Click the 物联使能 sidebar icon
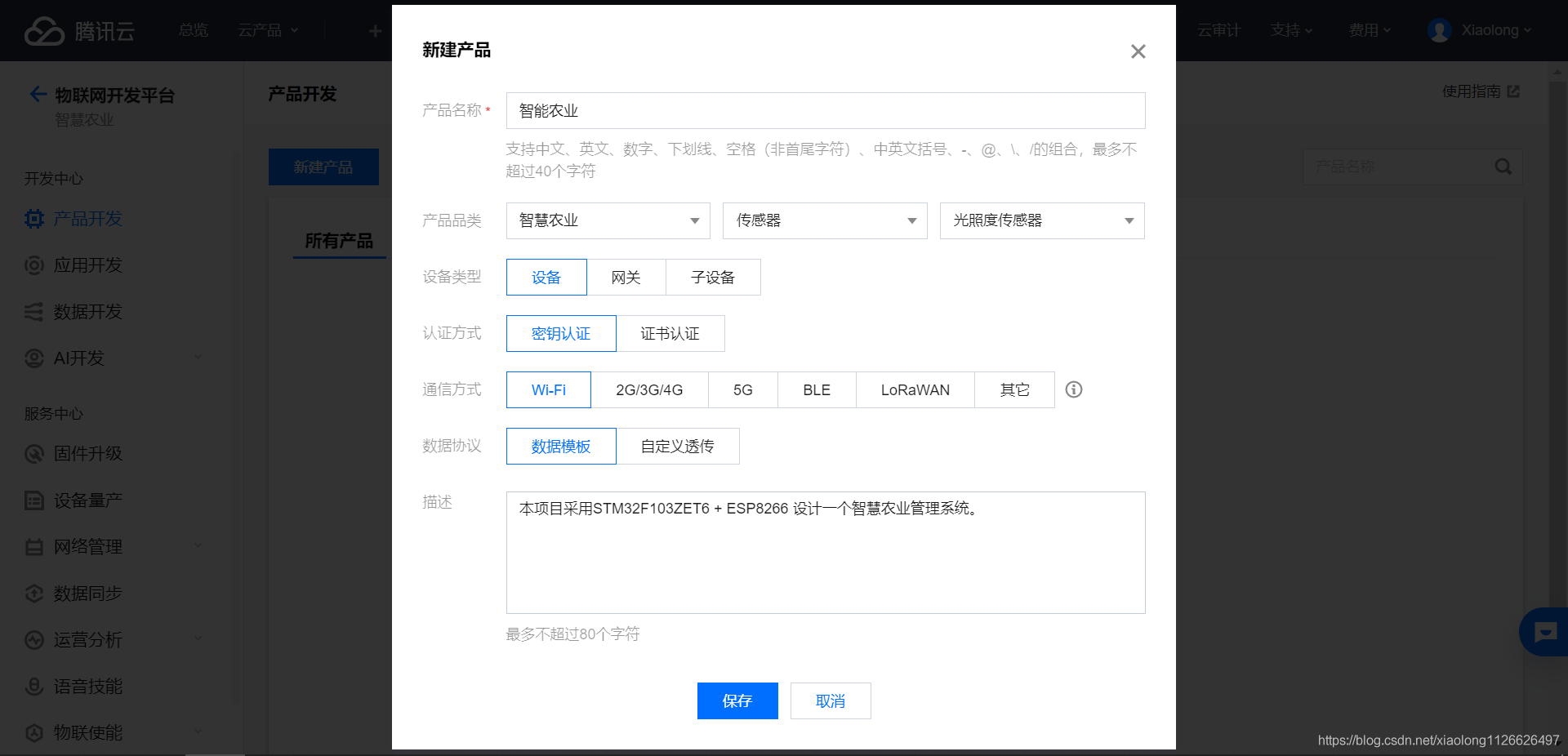Screen dimensions: 1568x756 click(34, 733)
